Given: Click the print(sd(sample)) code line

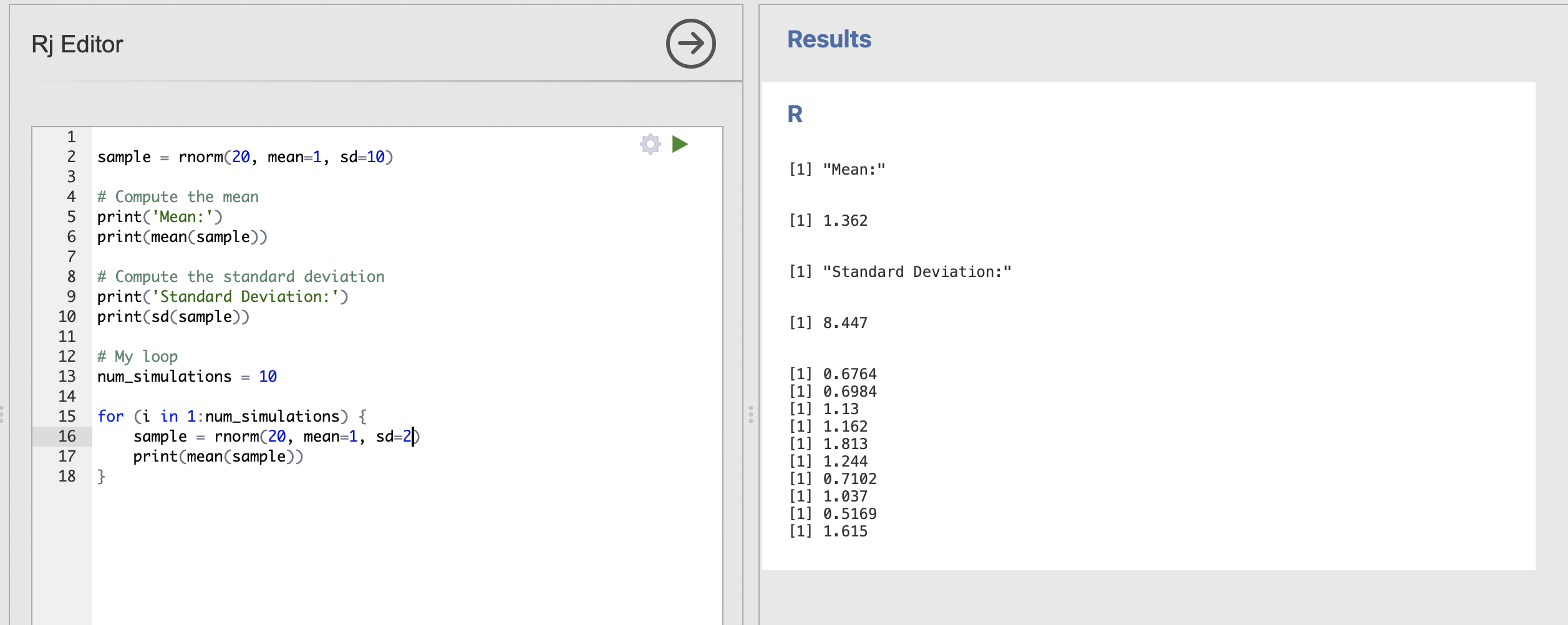Looking at the screenshot, I should click(x=173, y=317).
